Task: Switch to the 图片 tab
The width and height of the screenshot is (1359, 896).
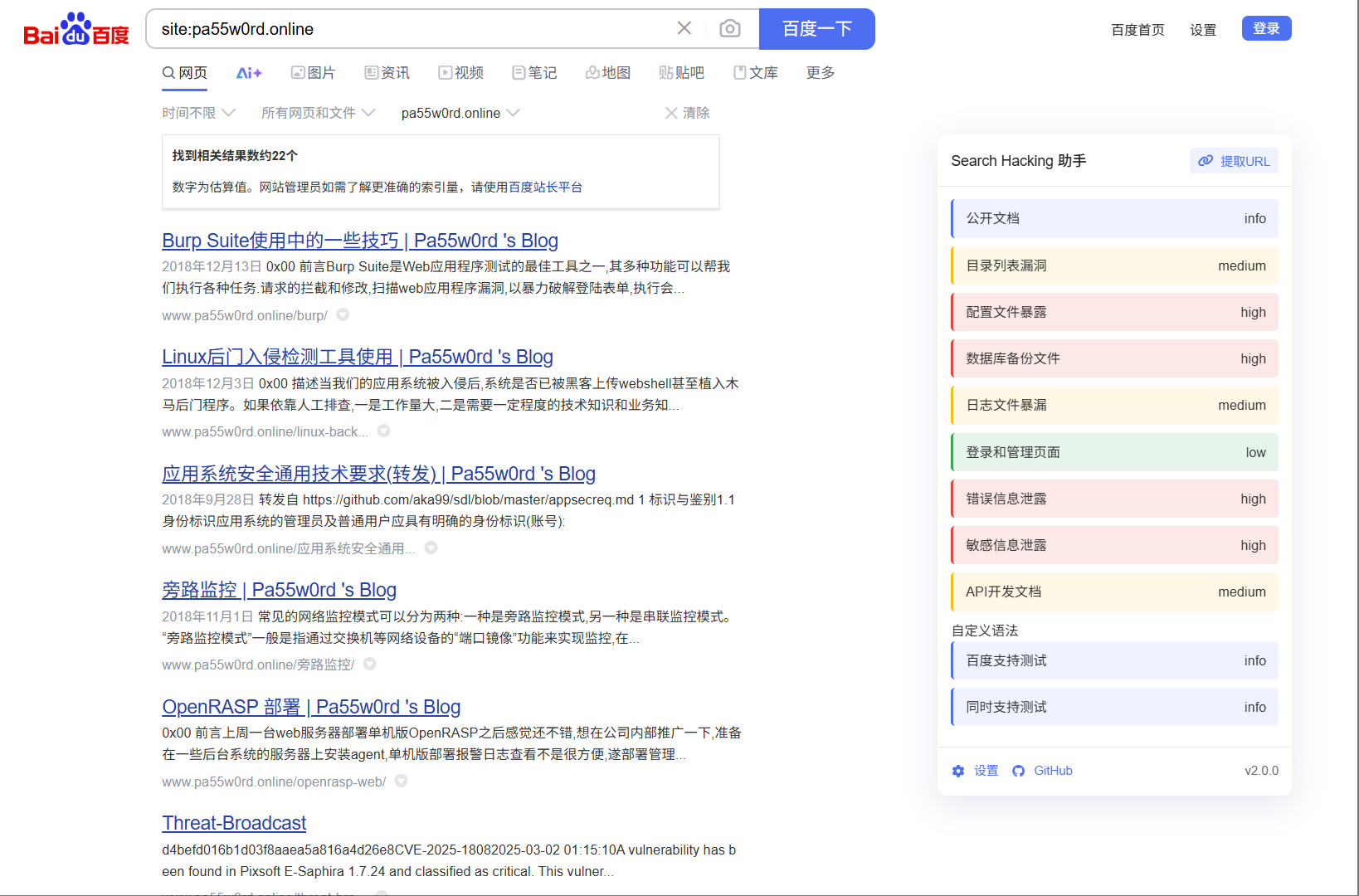Action: point(313,73)
